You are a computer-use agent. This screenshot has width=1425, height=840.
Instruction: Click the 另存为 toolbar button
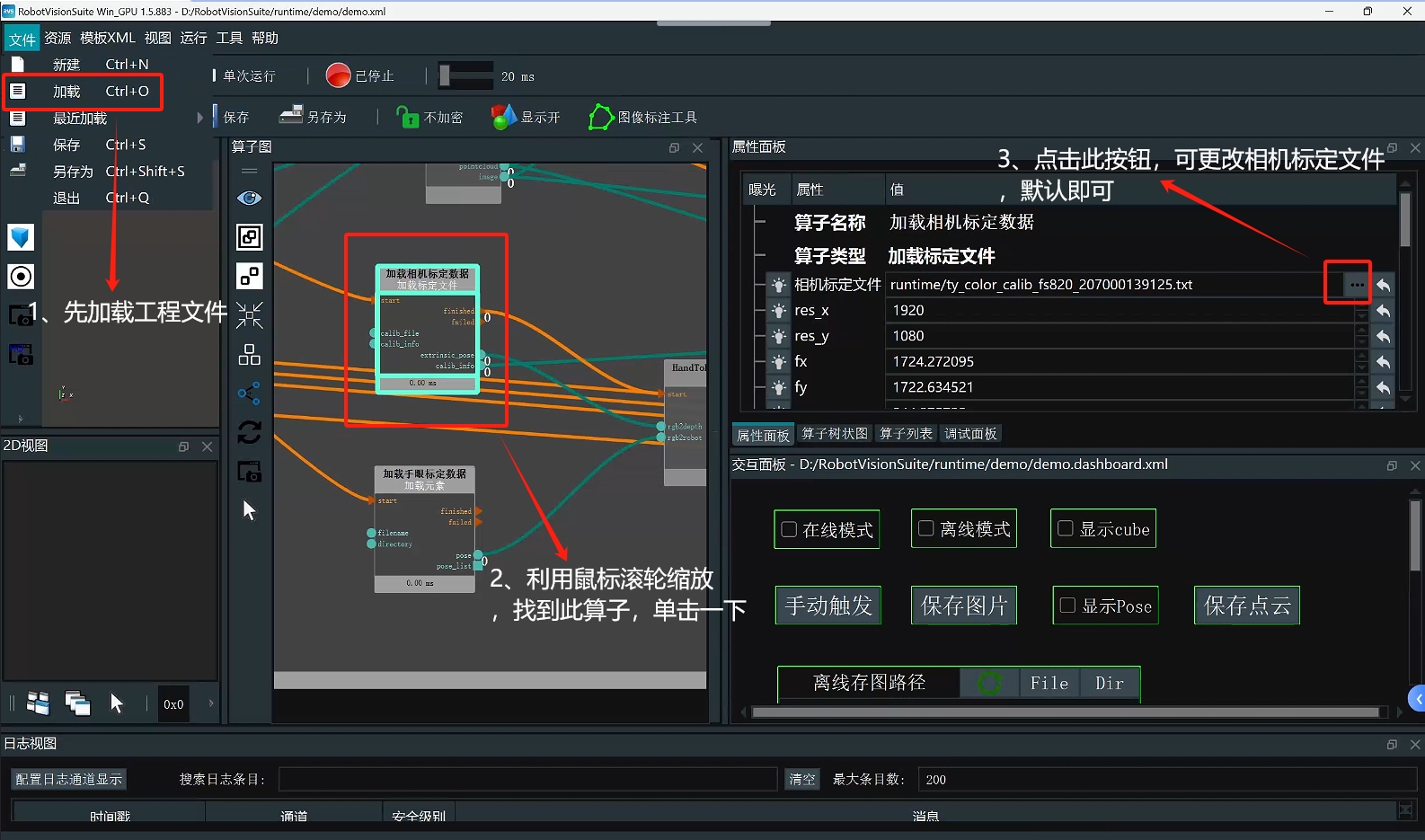313,117
